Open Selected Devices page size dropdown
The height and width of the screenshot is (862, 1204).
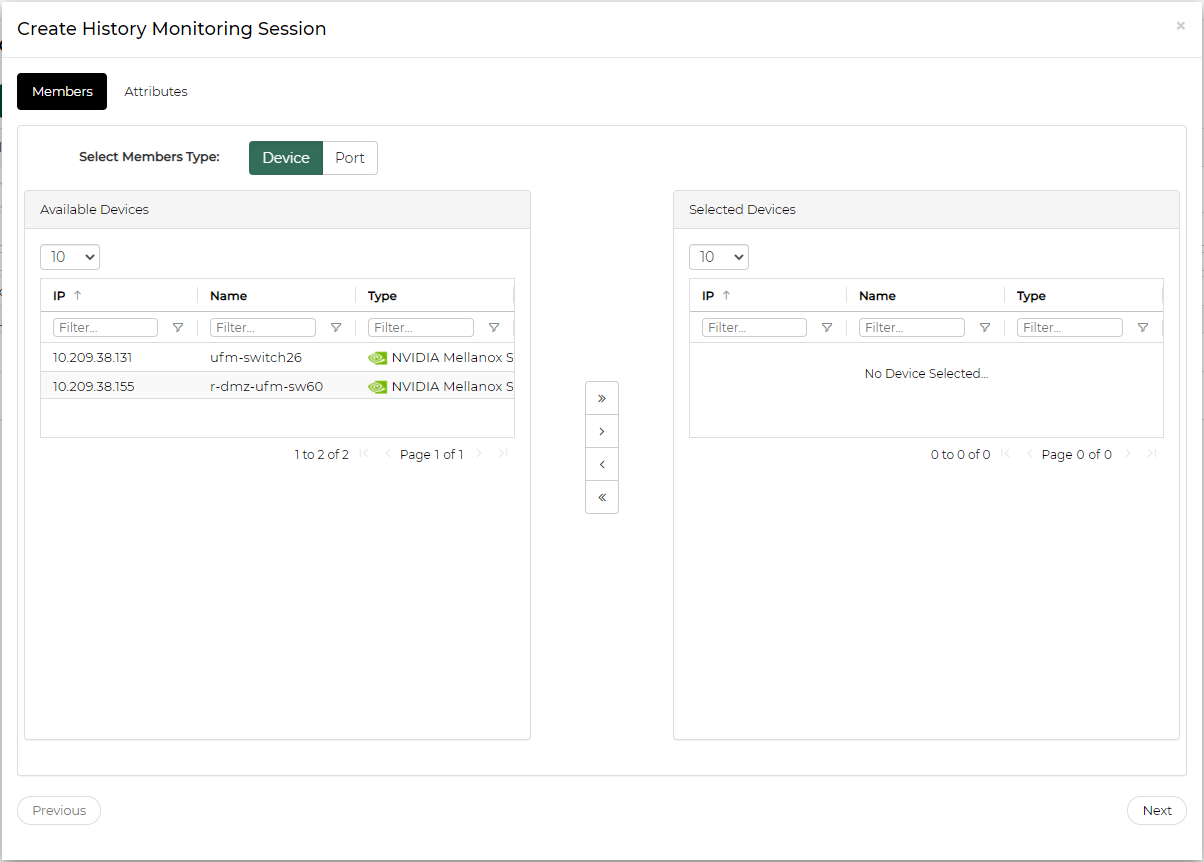(719, 257)
